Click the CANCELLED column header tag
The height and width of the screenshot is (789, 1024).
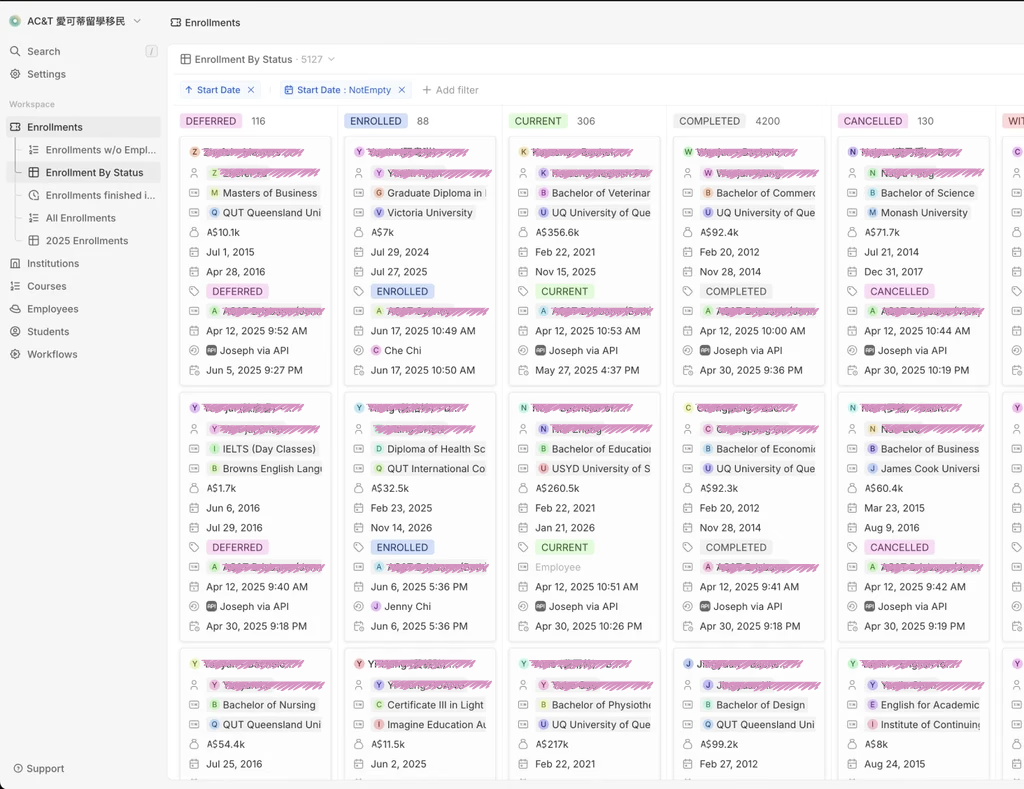pyautogui.click(x=873, y=121)
